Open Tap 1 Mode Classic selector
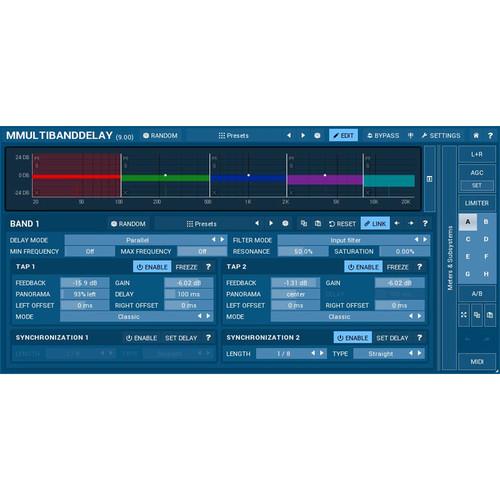The height and width of the screenshot is (500, 500). 136,316
